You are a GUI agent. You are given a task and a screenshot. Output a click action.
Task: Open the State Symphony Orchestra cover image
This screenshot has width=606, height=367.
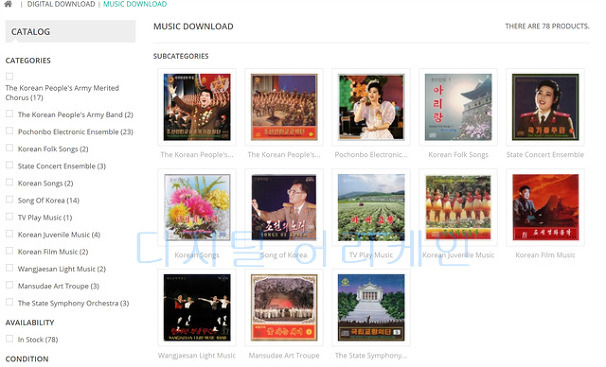(x=371, y=308)
